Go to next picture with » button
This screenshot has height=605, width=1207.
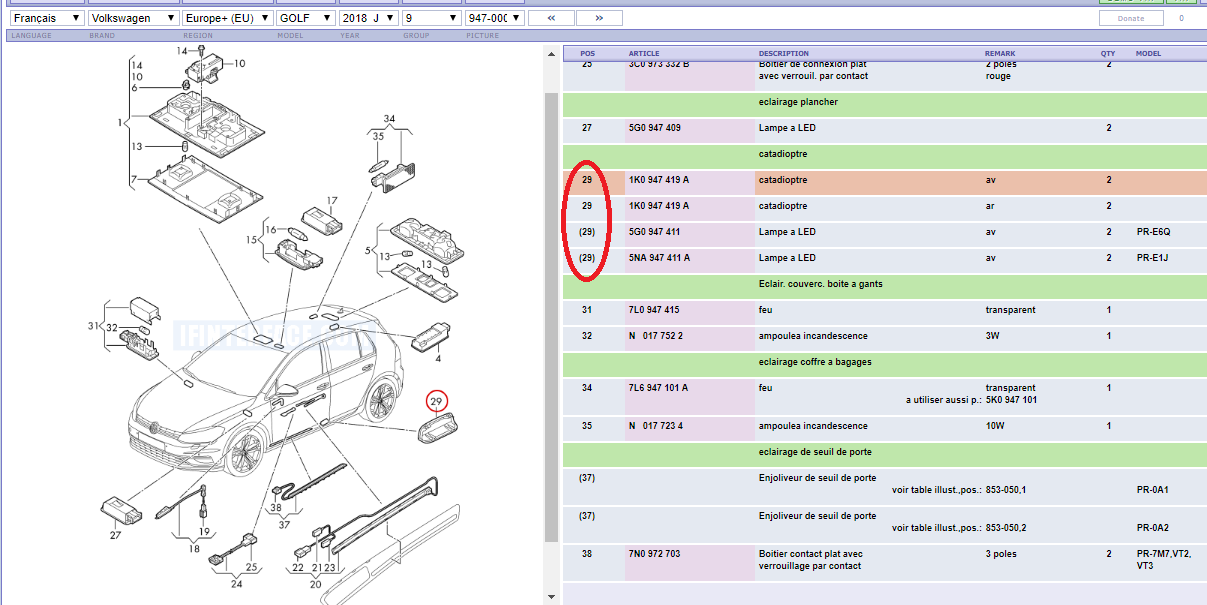[599, 18]
